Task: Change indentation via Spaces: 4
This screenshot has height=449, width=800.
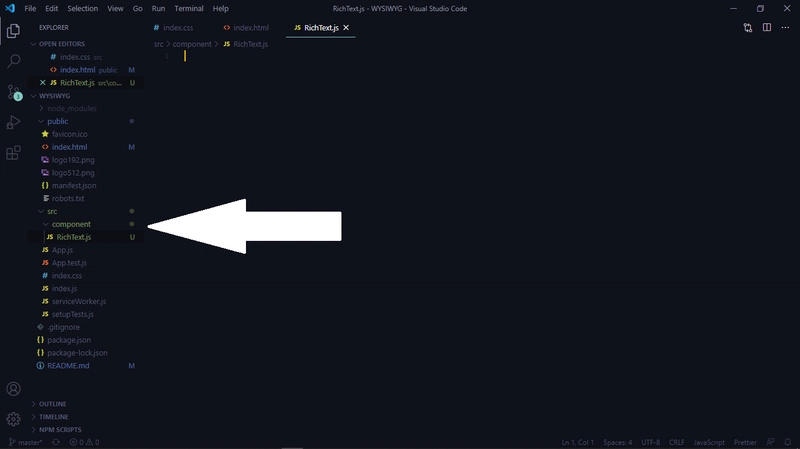Action: click(x=617, y=442)
